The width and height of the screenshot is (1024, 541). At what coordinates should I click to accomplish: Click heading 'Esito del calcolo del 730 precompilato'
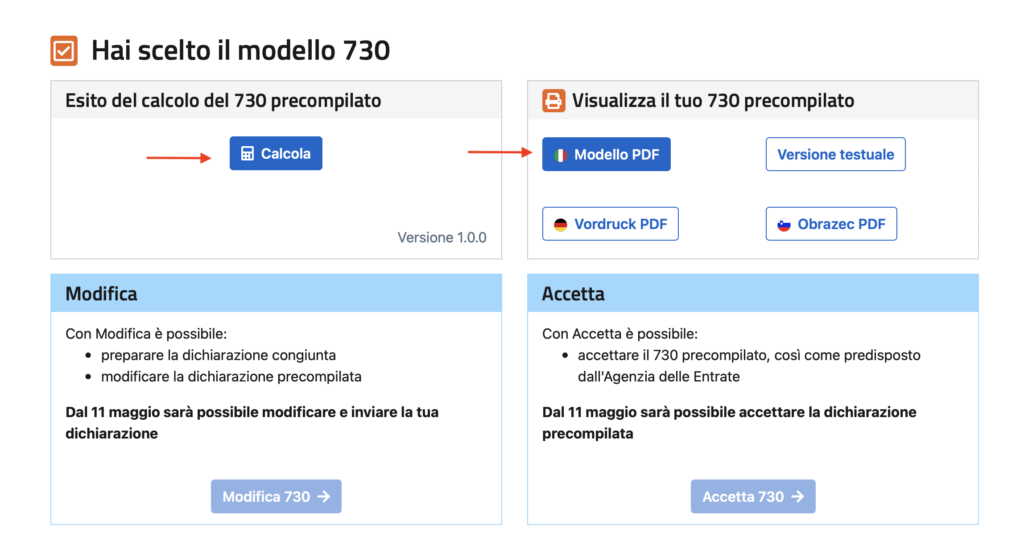(223, 101)
